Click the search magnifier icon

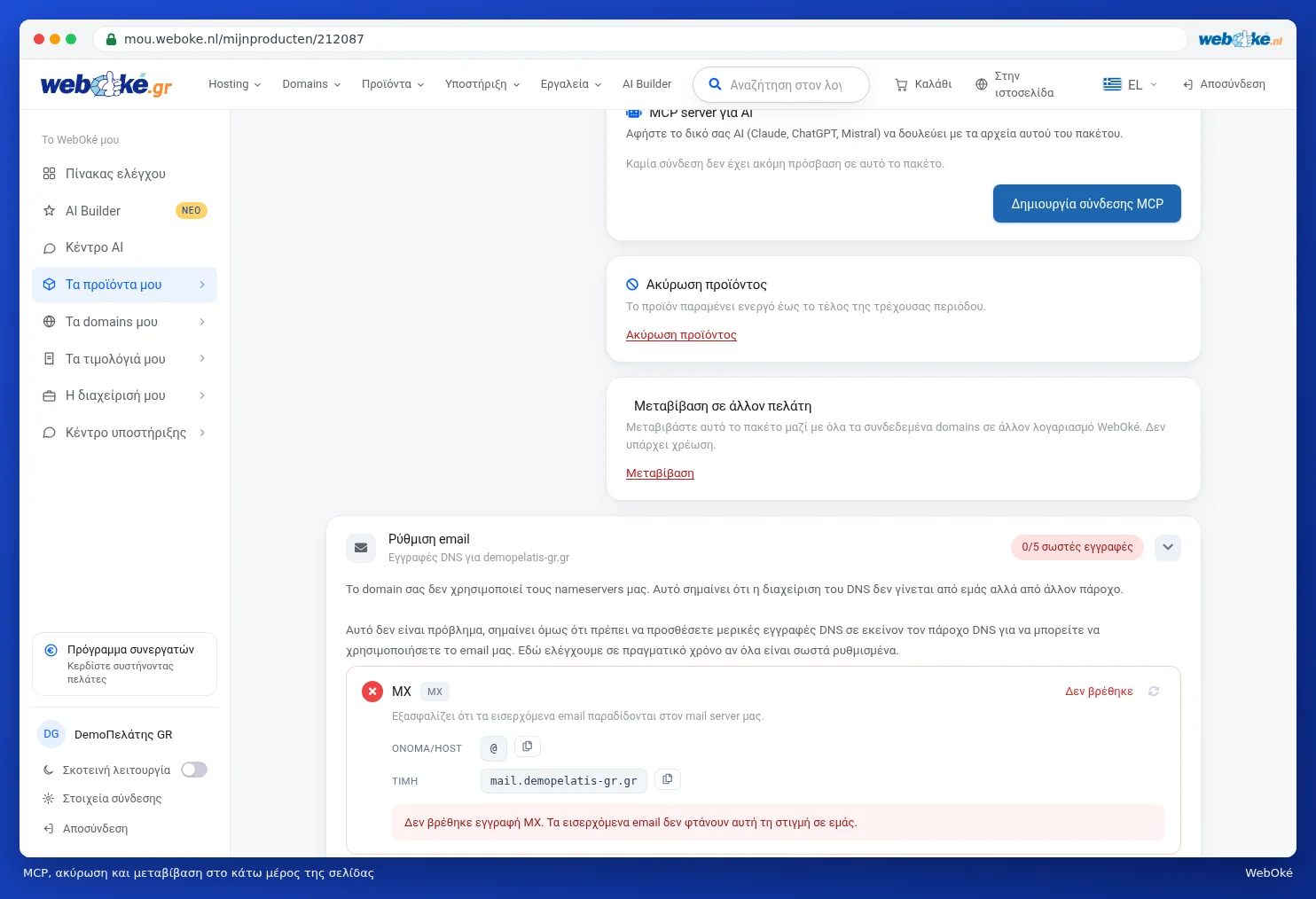pyautogui.click(x=715, y=84)
